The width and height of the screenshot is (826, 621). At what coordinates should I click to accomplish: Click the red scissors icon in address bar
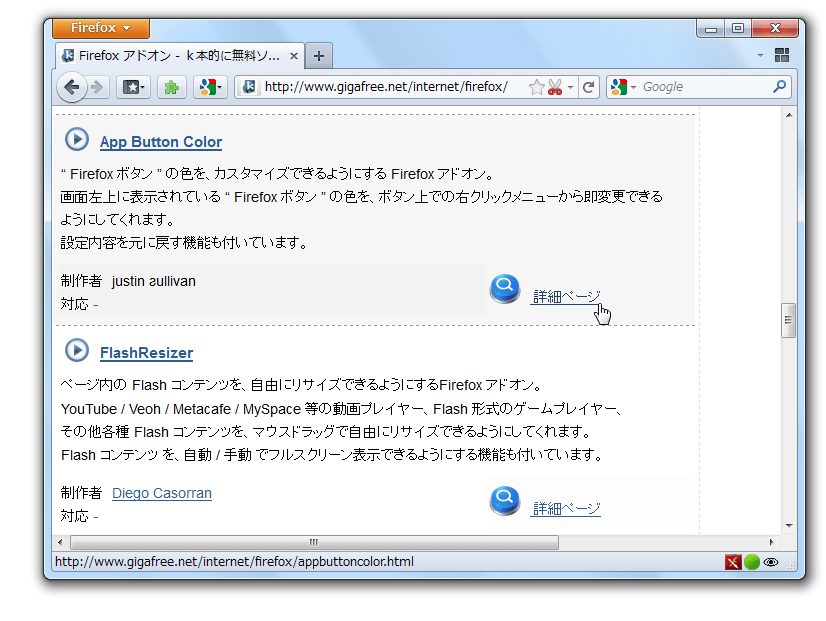[x=555, y=87]
